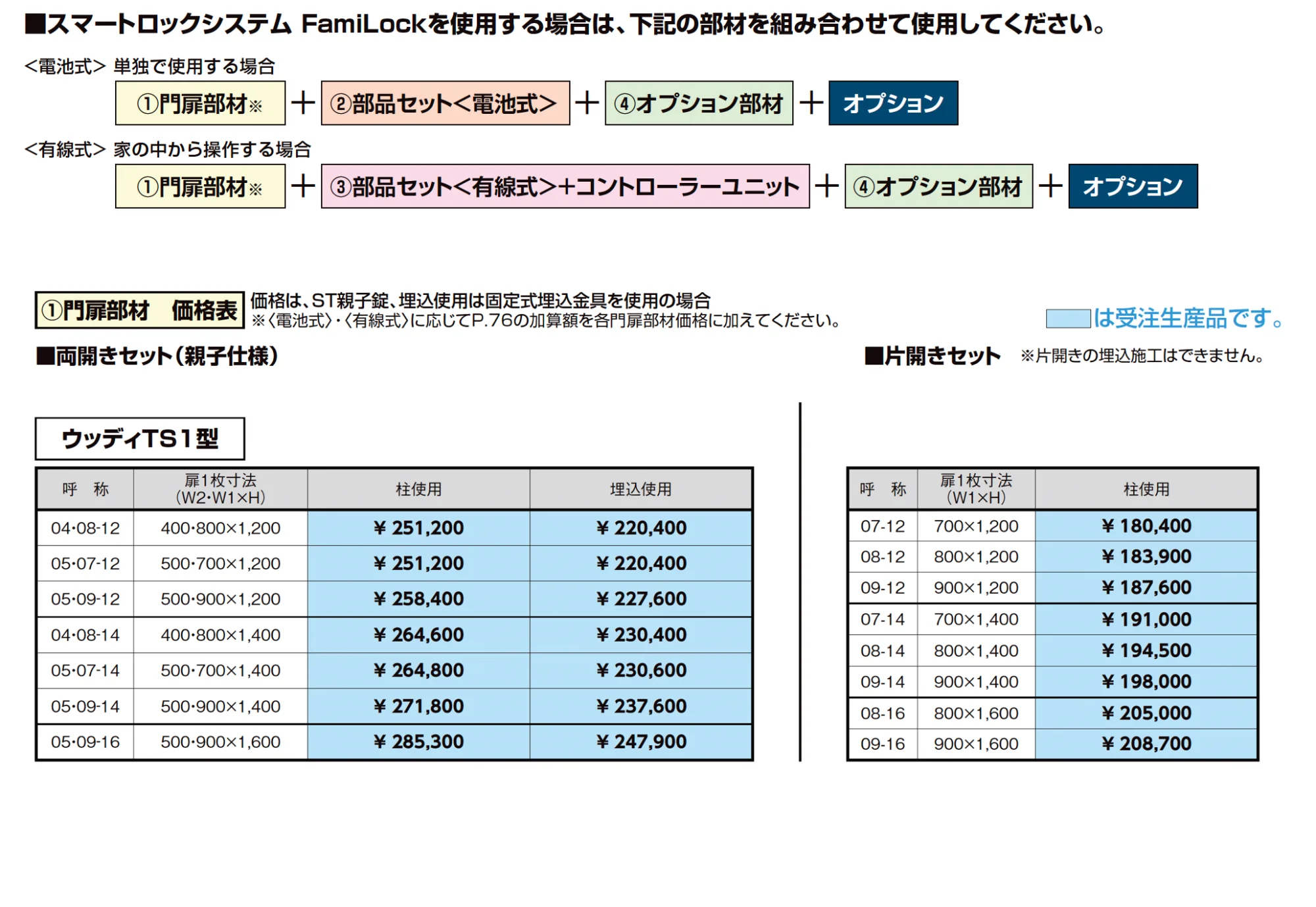The height and width of the screenshot is (907, 1316).
Task: Select the dark blue オプション box in 電池式 row
Action: click(893, 103)
